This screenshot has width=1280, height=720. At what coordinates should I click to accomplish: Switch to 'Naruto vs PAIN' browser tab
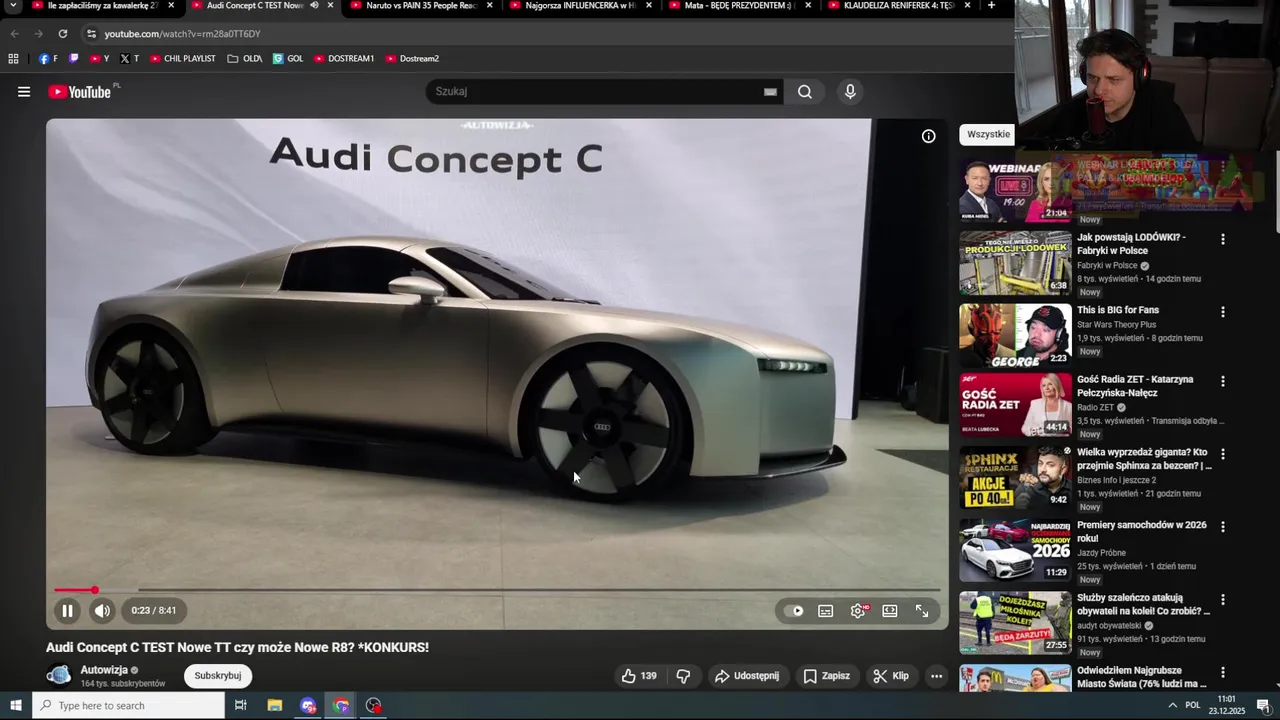click(420, 6)
